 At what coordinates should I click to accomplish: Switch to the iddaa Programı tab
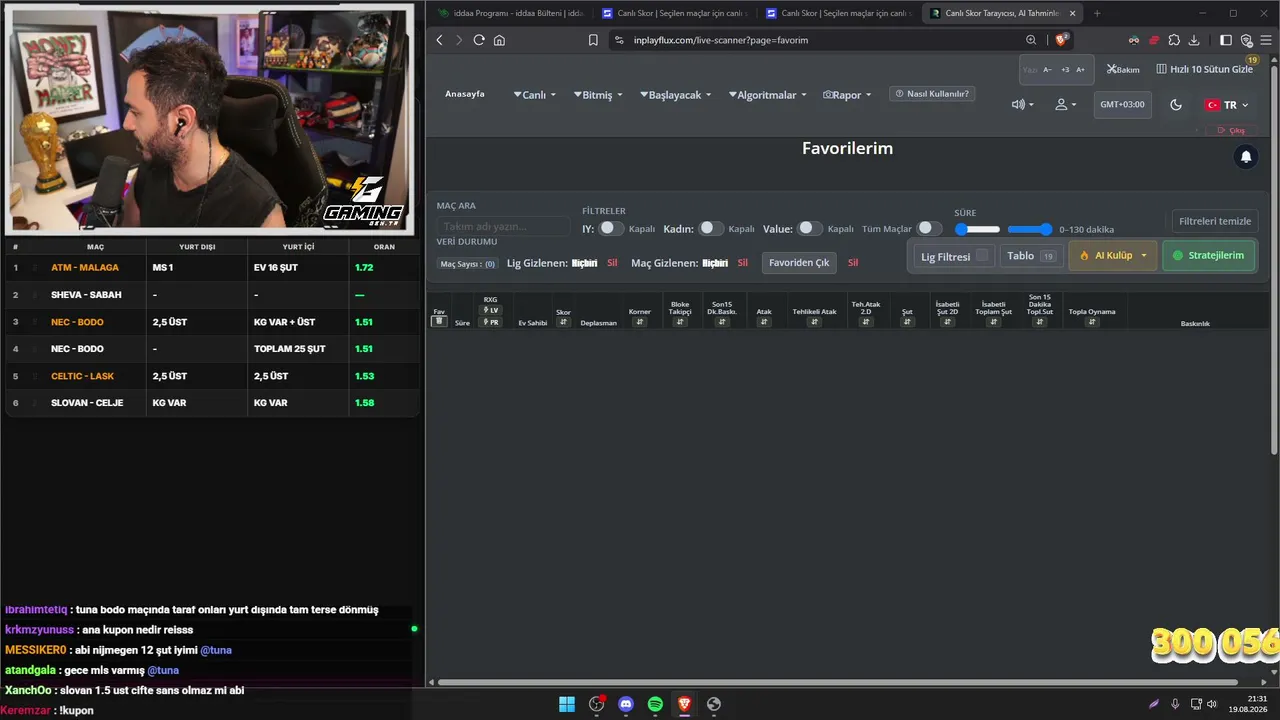[510, 13]
